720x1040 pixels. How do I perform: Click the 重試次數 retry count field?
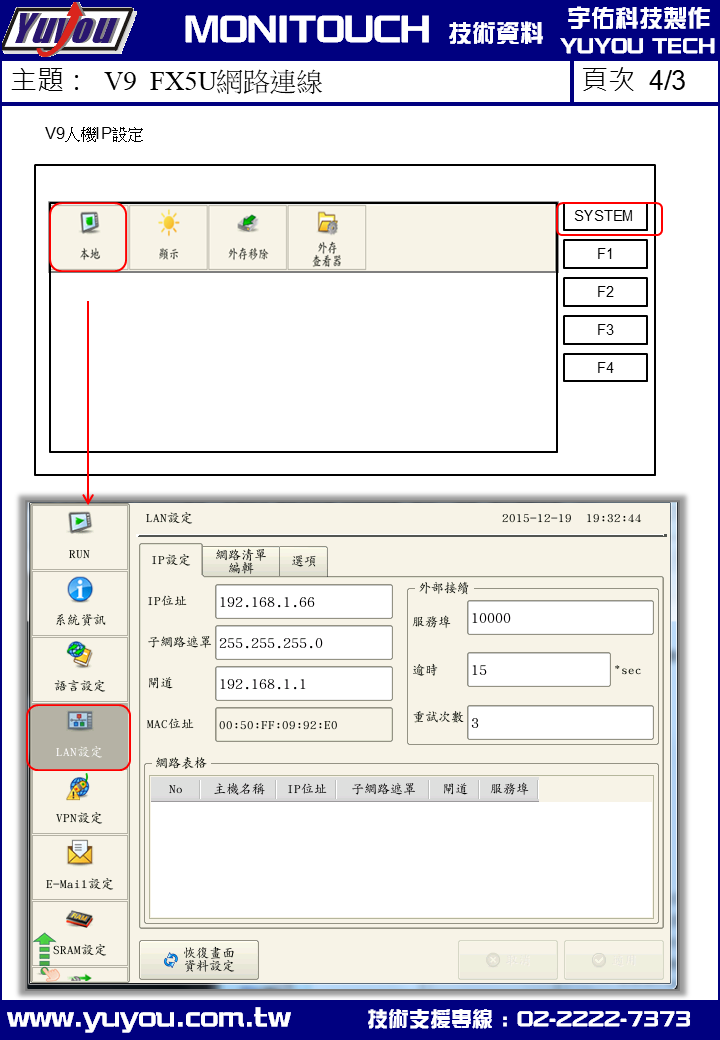[x=560, y=722]
